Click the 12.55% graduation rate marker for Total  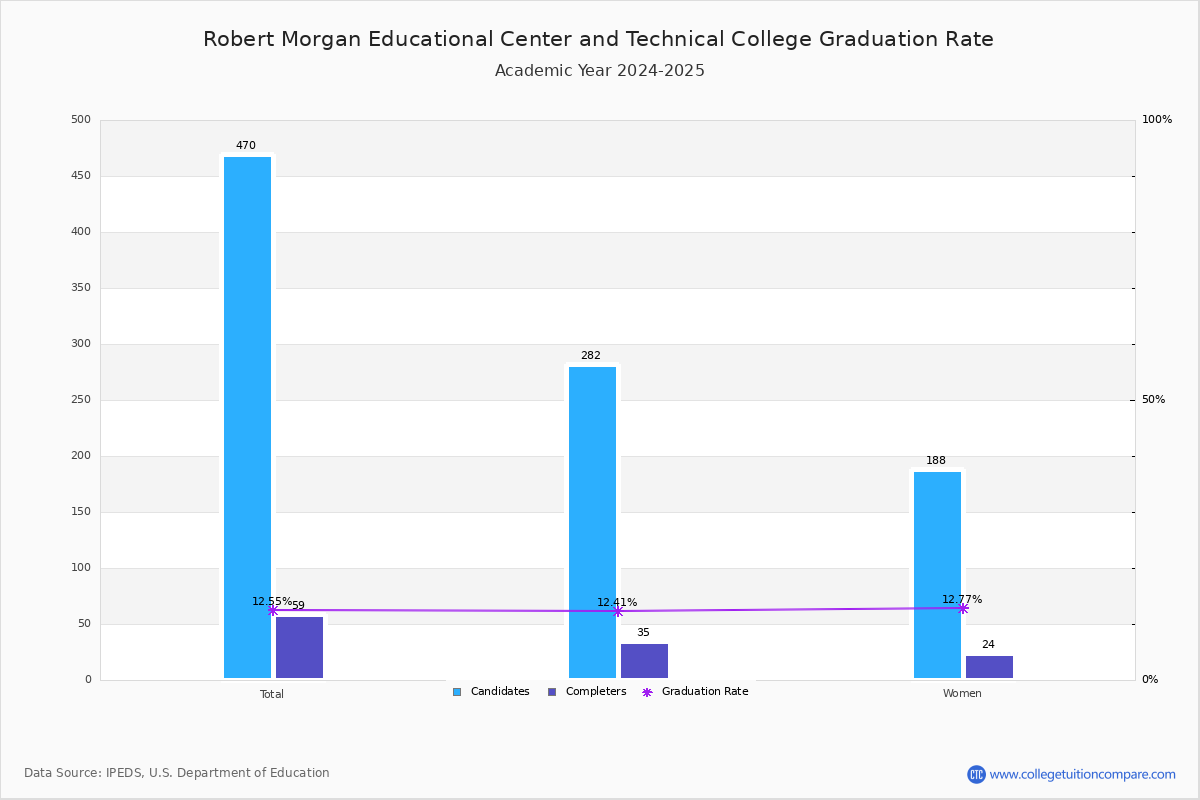(272, 610)
